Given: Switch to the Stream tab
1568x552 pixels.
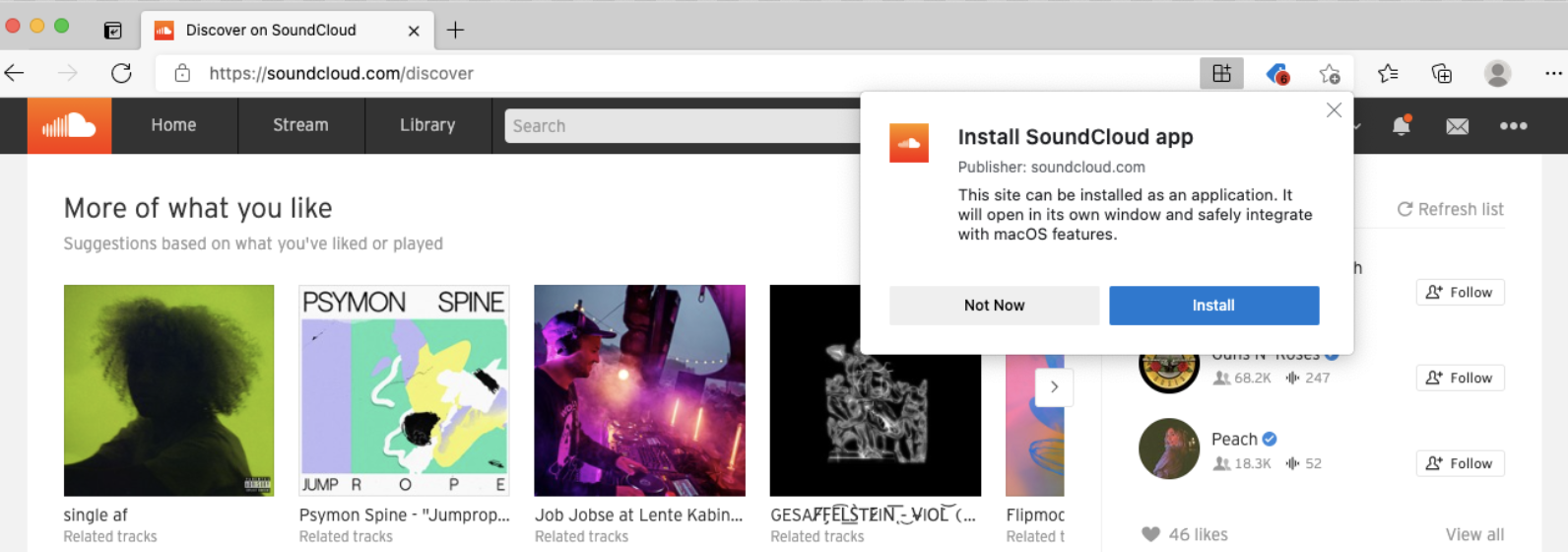Looking at the screenshot, I should (300, 125).
